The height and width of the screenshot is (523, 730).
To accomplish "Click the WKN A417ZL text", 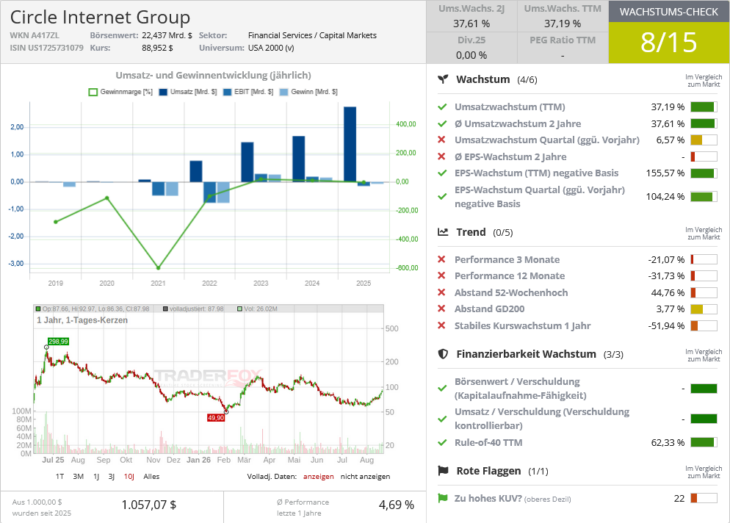I will pyautogui.click(x=34, y=35).
